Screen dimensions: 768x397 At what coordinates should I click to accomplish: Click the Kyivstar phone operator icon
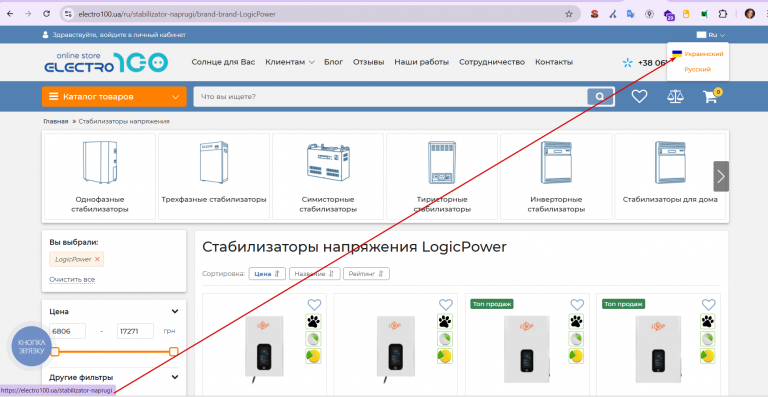627,63
